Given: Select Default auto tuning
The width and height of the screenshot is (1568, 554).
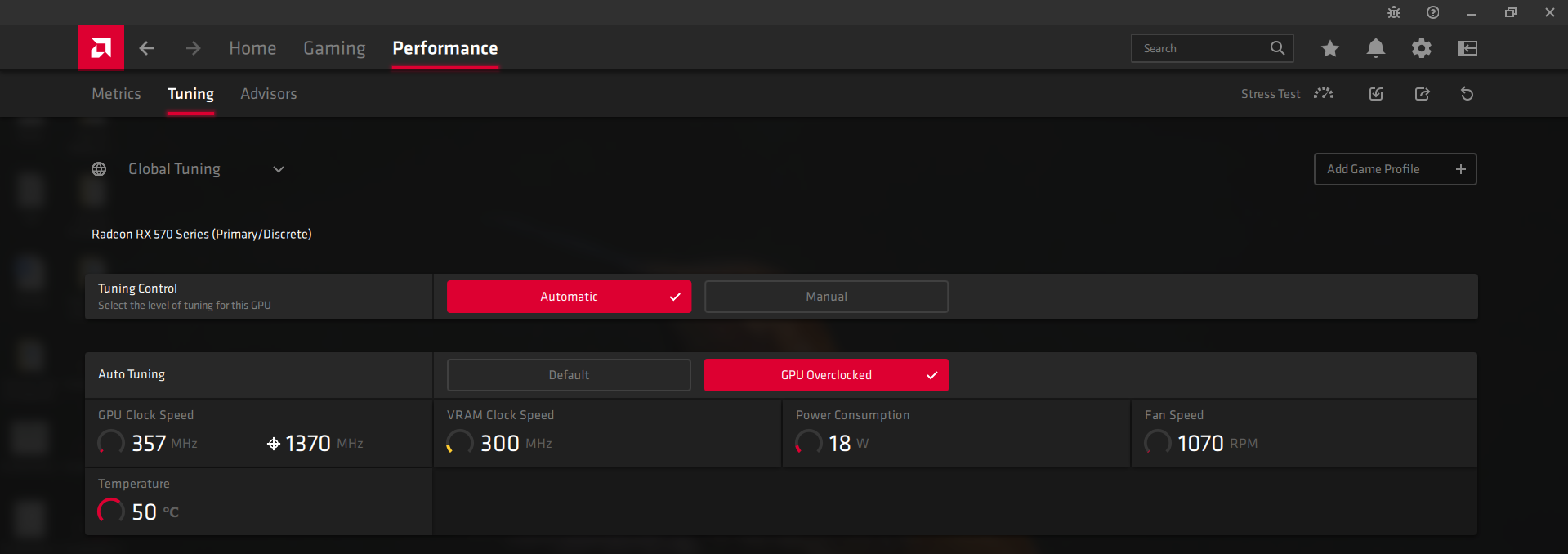Looking at the screenshot, I should click(569, 375).
